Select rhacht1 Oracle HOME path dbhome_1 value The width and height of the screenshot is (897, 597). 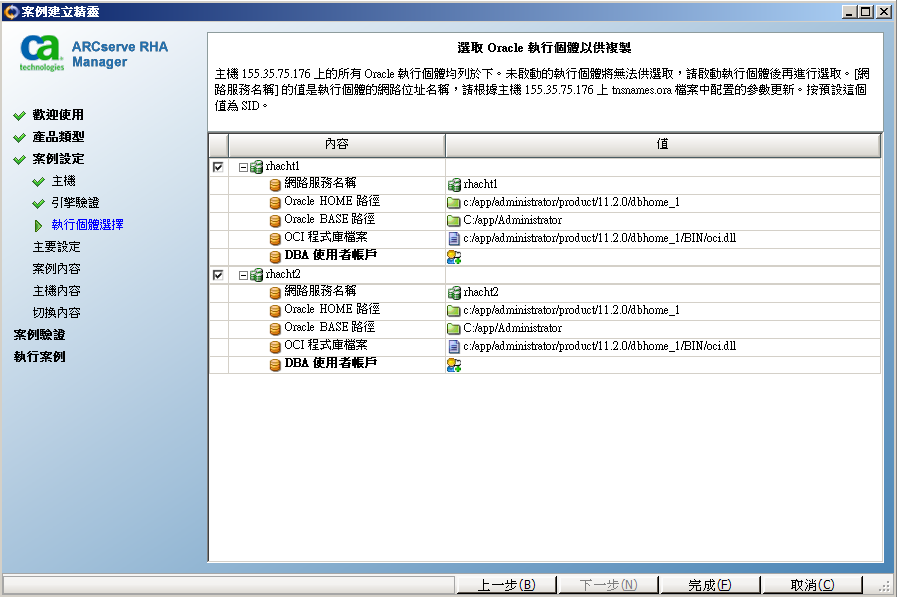click(x=571, y=202)
